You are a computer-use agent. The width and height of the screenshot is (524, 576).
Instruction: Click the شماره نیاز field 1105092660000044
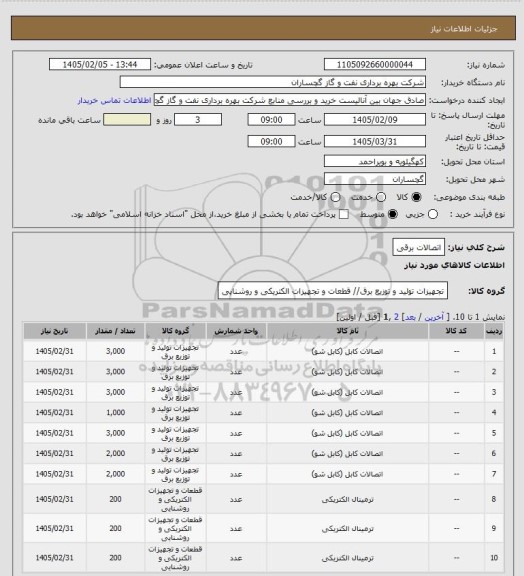point(375,64)
